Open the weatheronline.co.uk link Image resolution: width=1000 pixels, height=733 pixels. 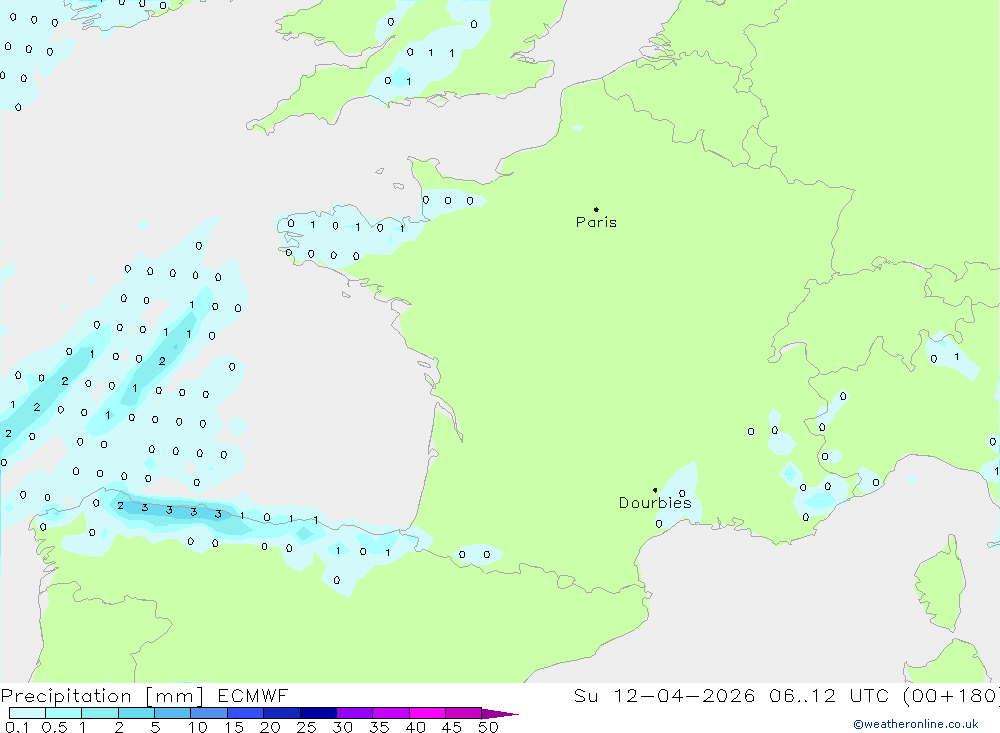coord(916,724)
